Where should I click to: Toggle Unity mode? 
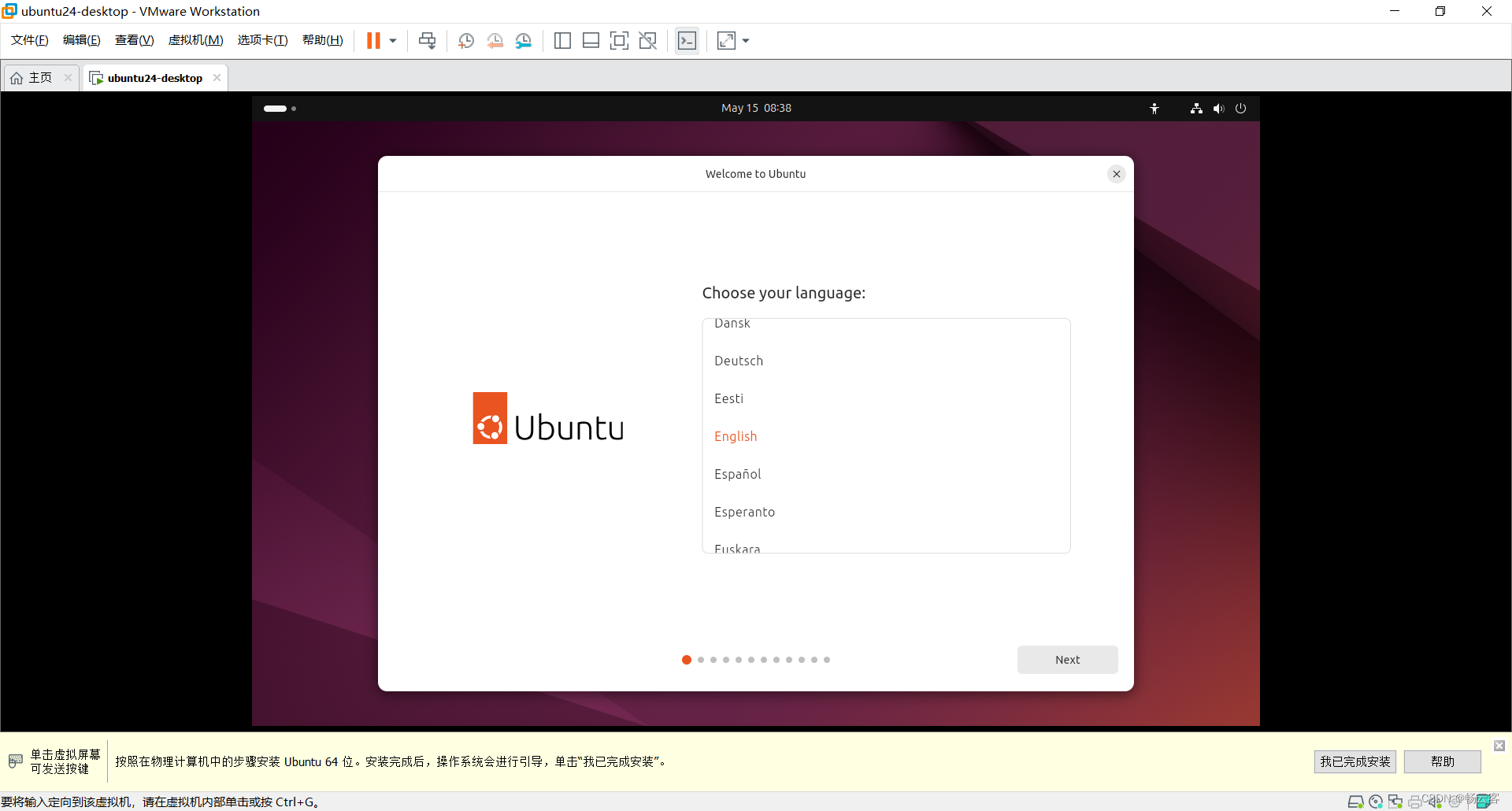(x=647, y=40)
